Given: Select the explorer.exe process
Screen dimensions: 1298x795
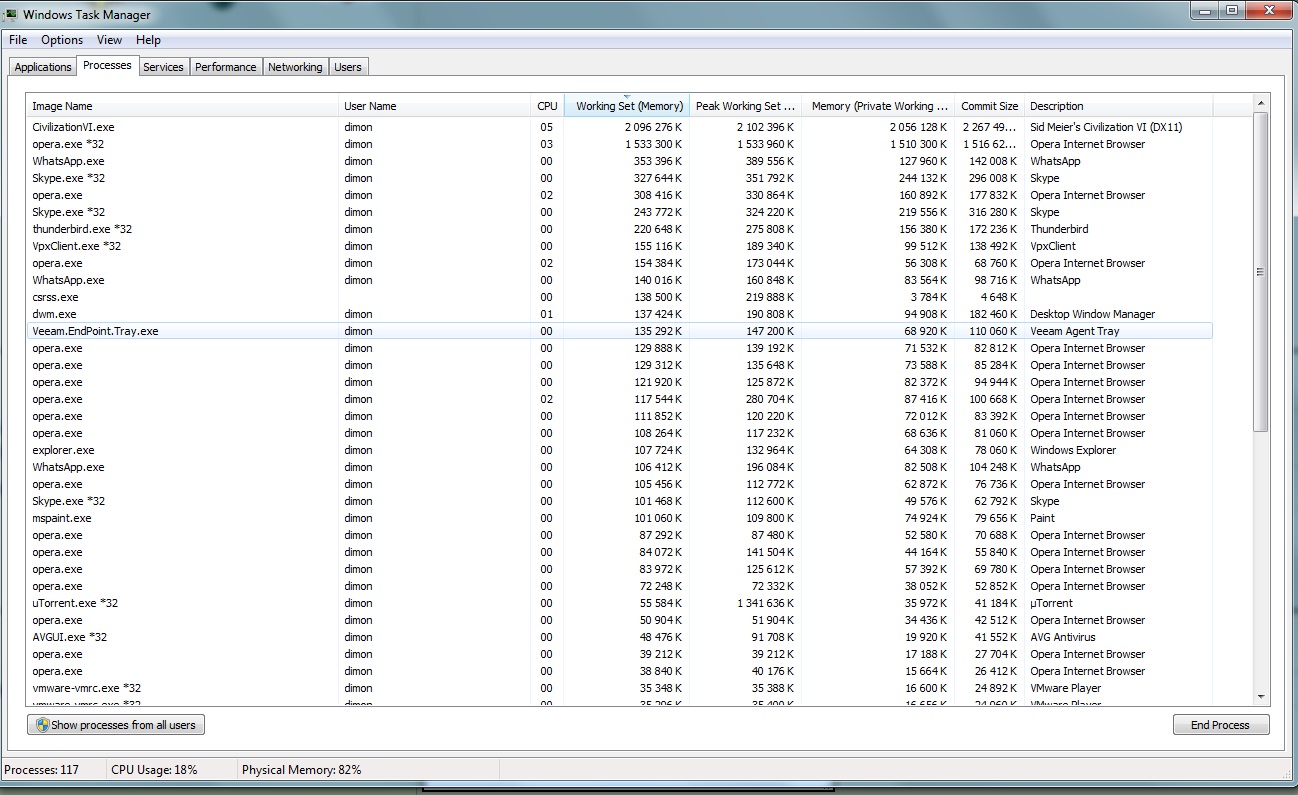Looking at the screenshot, I should (x=619, y=450).
